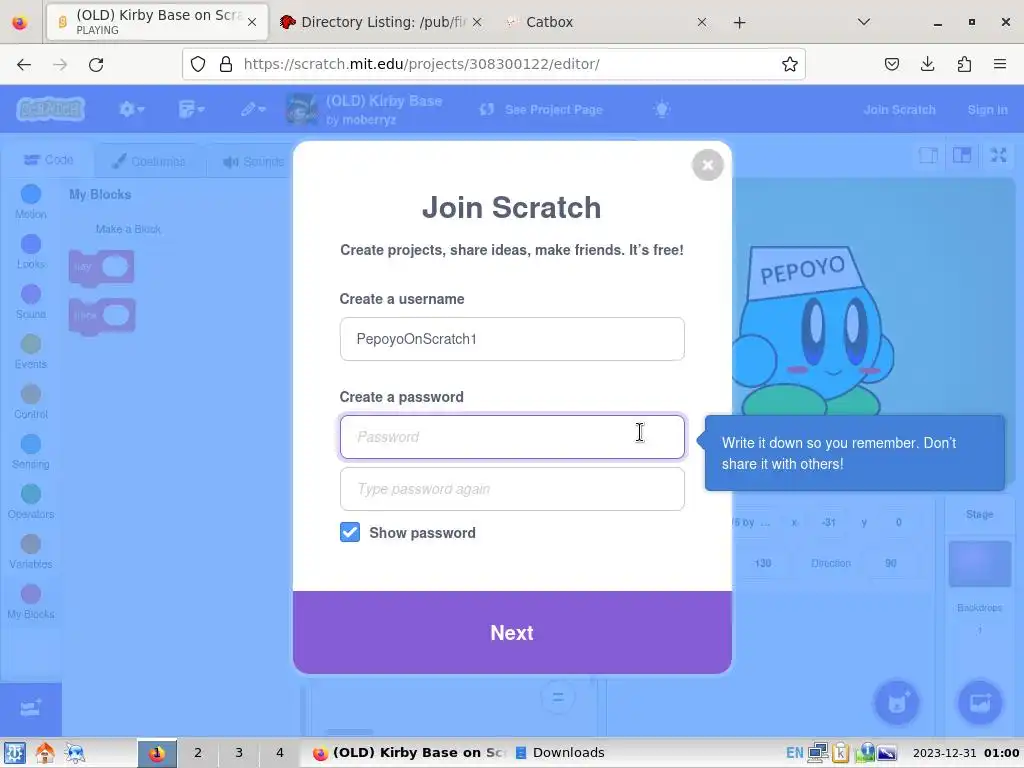Bookmark this page with star
Screen dimensions: 1024x768
[x=790, y=64]
